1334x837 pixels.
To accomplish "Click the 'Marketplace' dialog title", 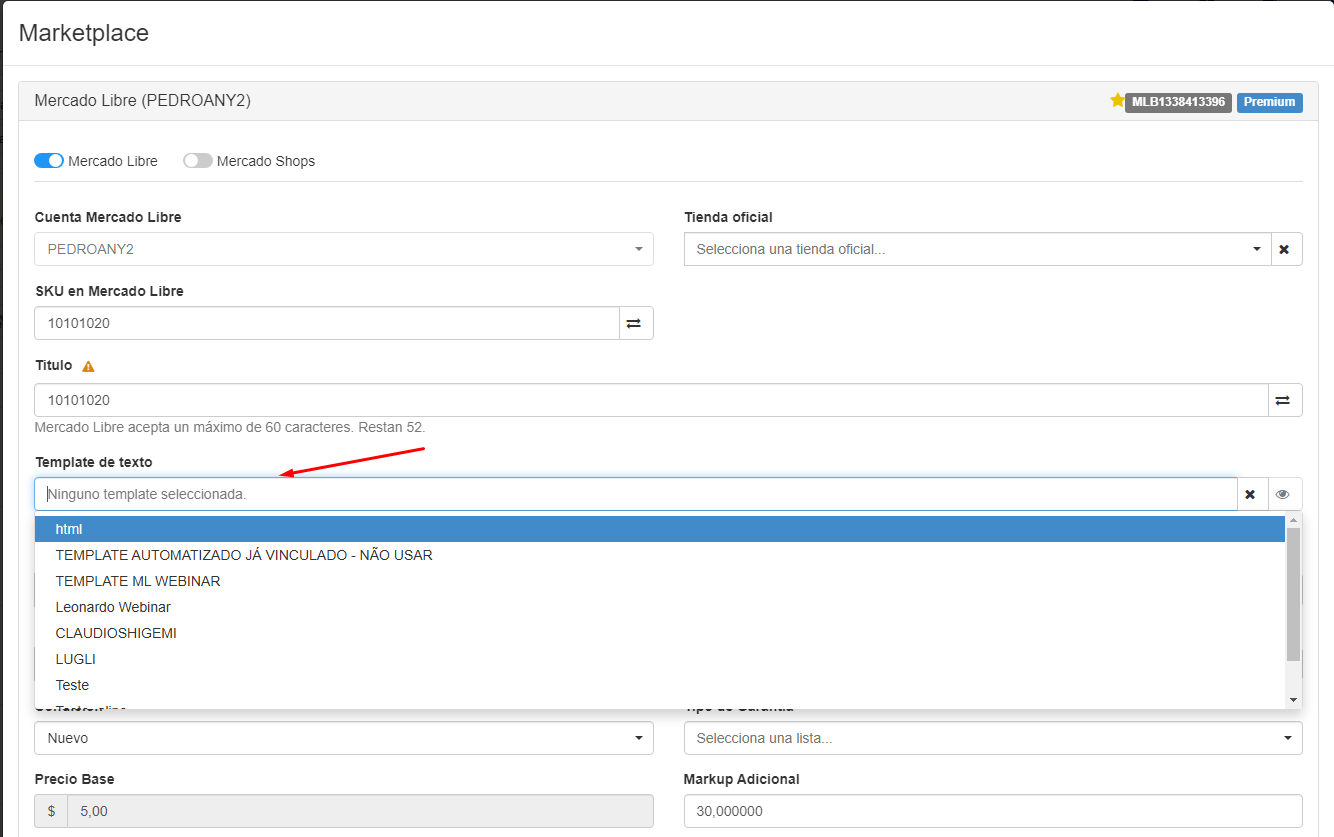I will pos(84,33).
